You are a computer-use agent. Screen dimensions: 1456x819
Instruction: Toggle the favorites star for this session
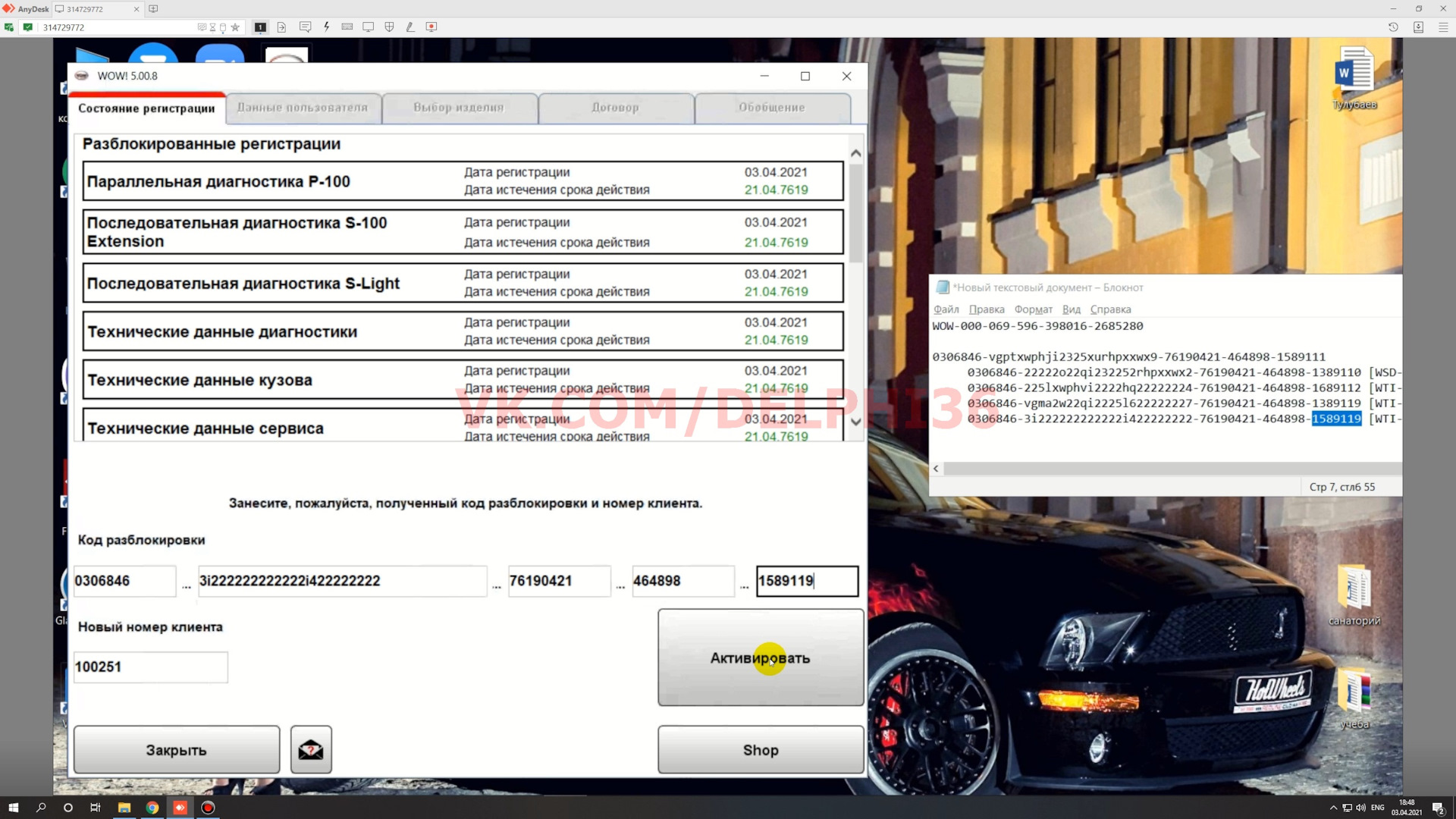coord(236,27)
